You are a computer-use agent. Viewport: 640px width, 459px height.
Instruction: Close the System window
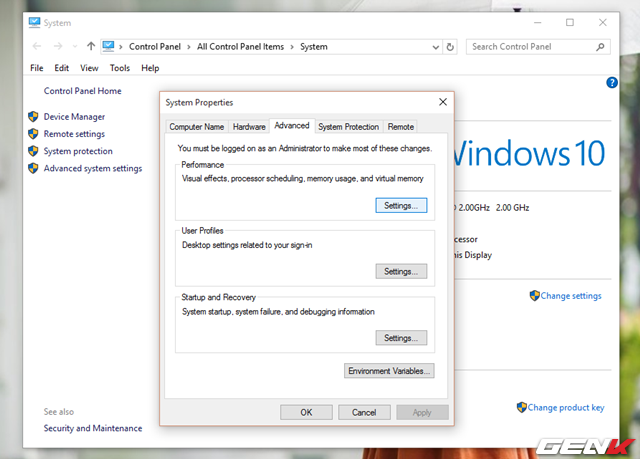pos(602,22)
